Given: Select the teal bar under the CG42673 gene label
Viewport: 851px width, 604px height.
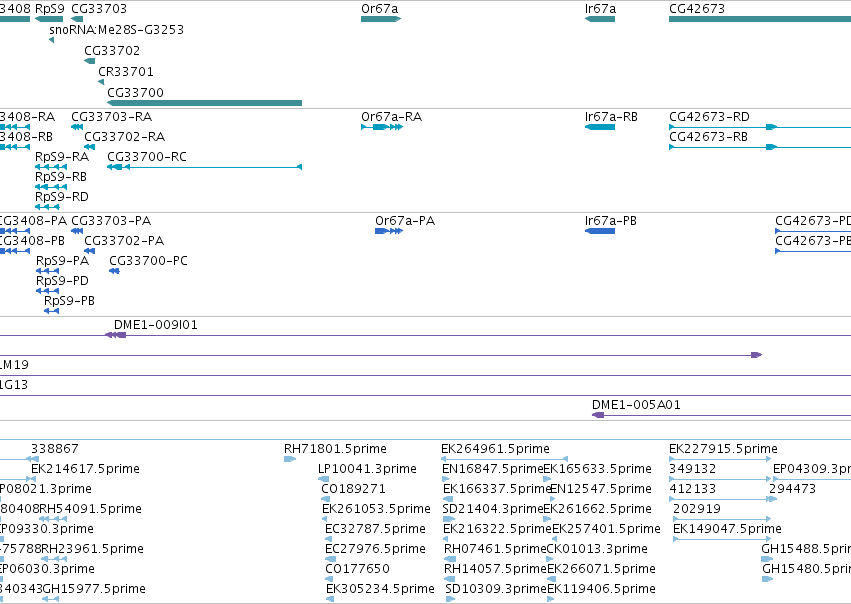Looking at the screenshot, I should tap(760, 20).
